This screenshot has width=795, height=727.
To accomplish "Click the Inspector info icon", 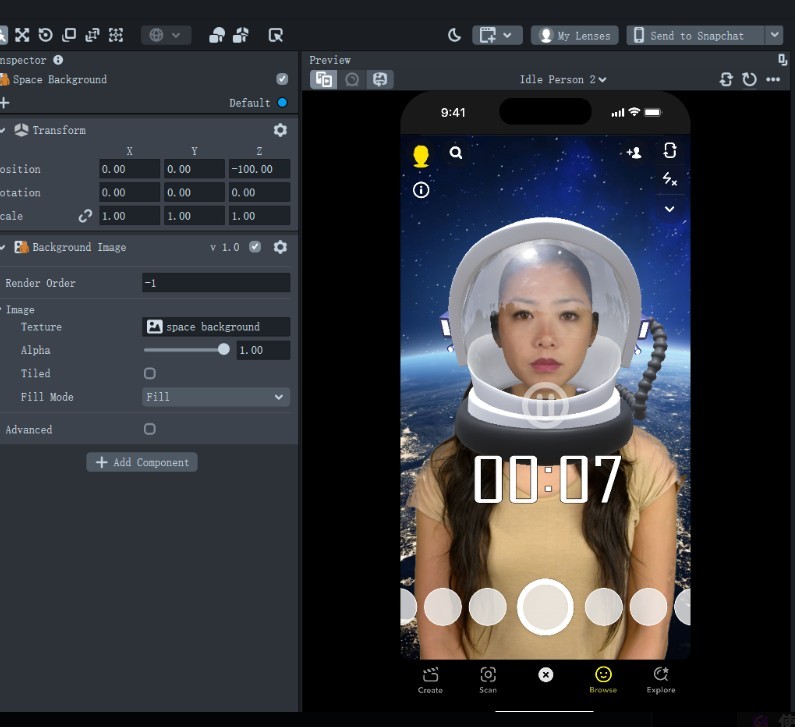I will [x=58, y=60].
